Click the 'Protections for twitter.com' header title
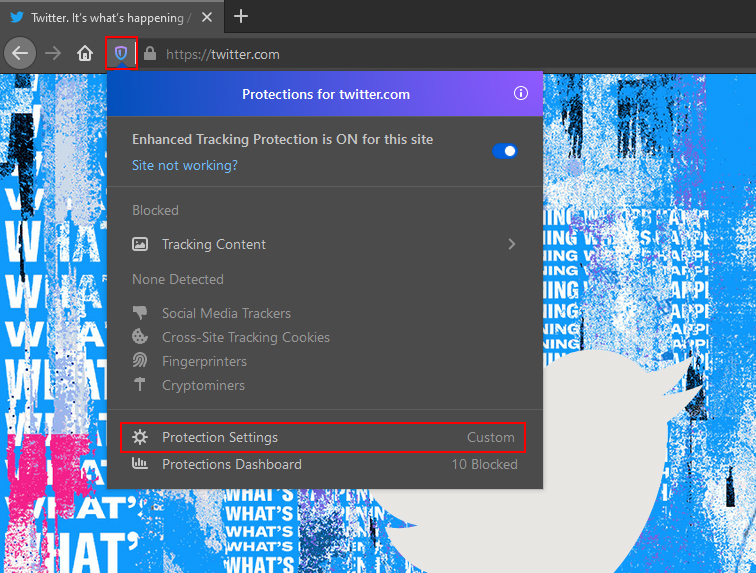Image resolution: width=756 pixels, height=573 pixels. coord(326,94)
